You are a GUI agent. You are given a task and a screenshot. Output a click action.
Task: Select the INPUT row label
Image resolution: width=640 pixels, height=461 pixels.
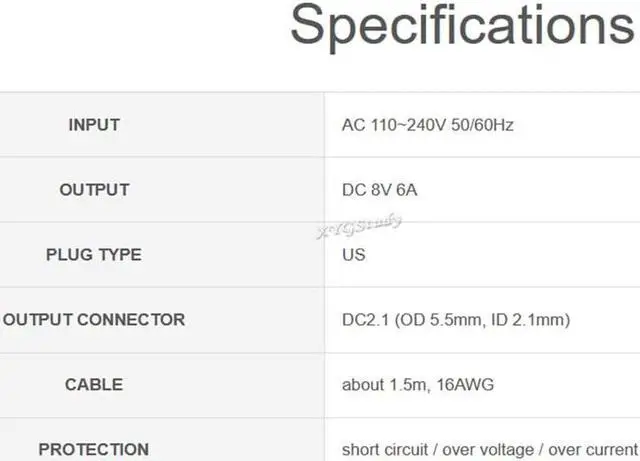tap(94, 125)
